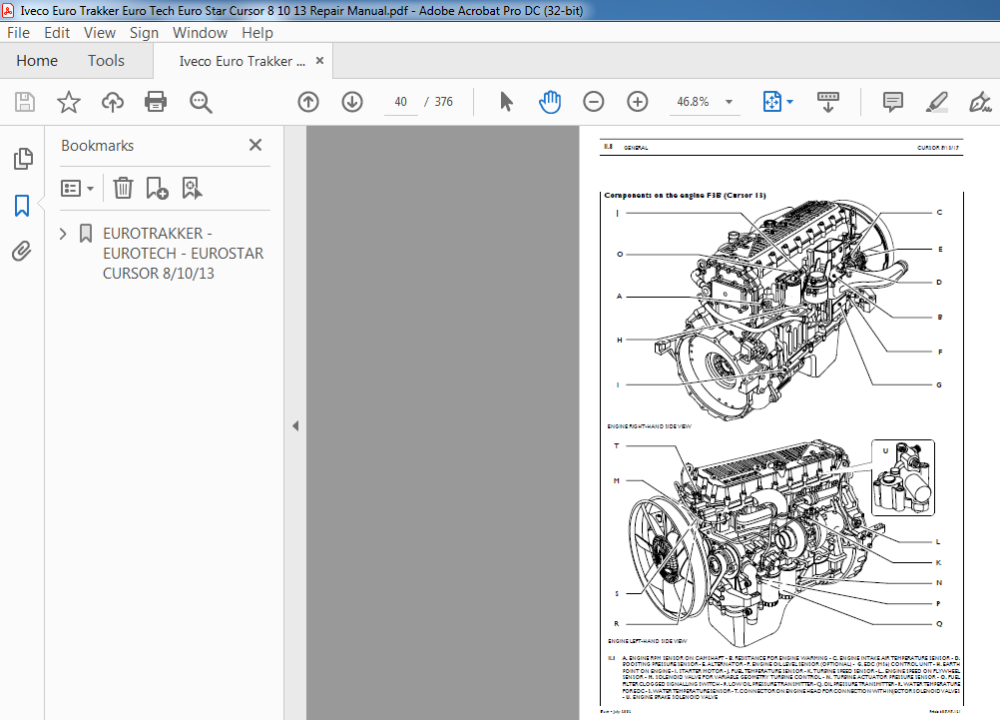The image size is (1000, 720).
Task: Go to previous page arrow
Action: [x=309, y=102]
